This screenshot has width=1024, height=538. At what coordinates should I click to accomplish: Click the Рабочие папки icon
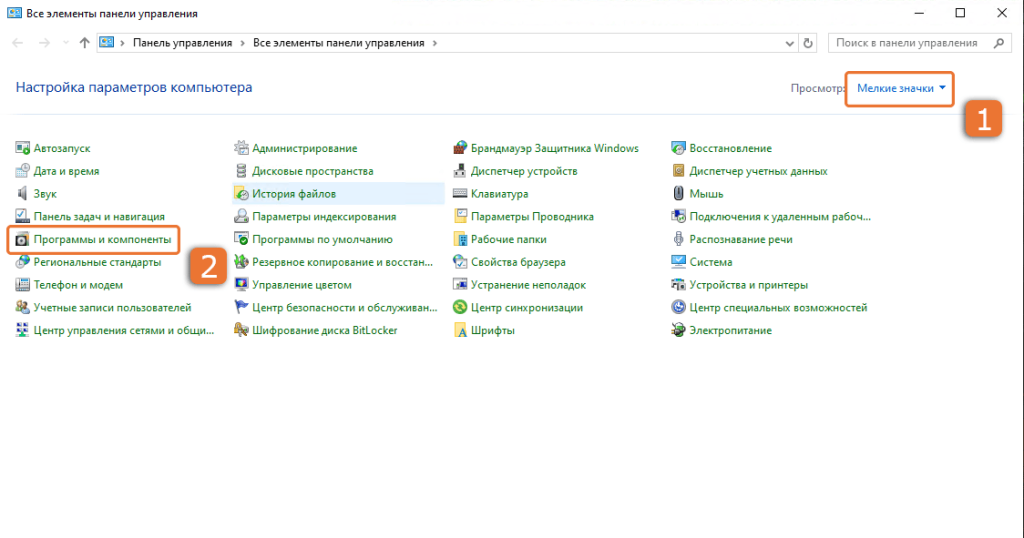(460, 240)
